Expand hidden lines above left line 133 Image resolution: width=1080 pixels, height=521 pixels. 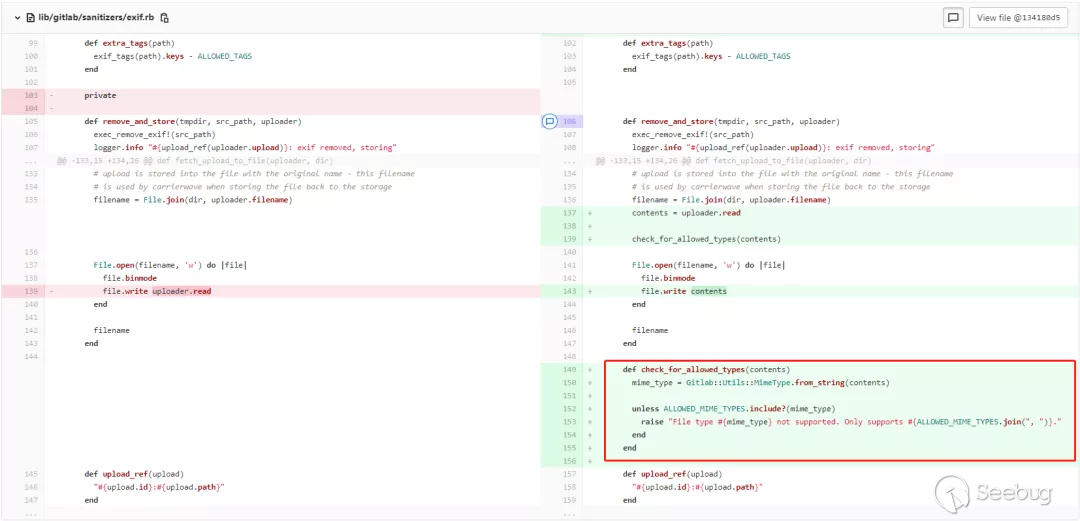click(x=33, y=160)
